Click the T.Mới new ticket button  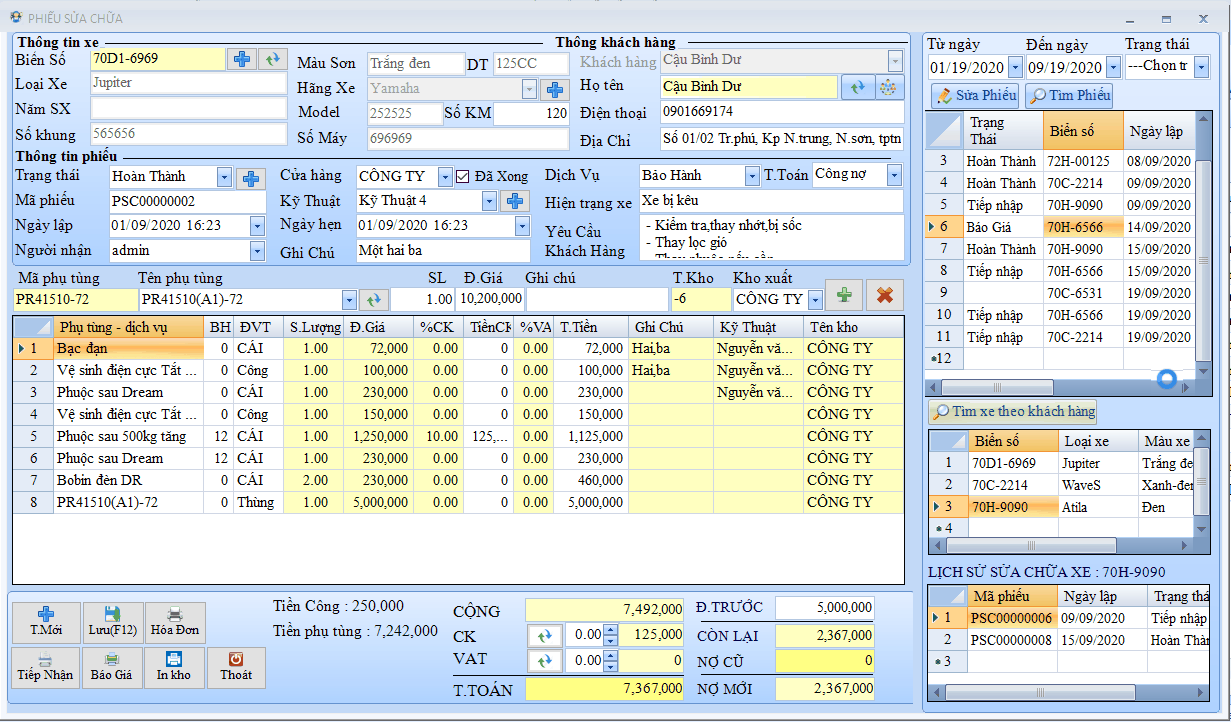coord(46,622)
